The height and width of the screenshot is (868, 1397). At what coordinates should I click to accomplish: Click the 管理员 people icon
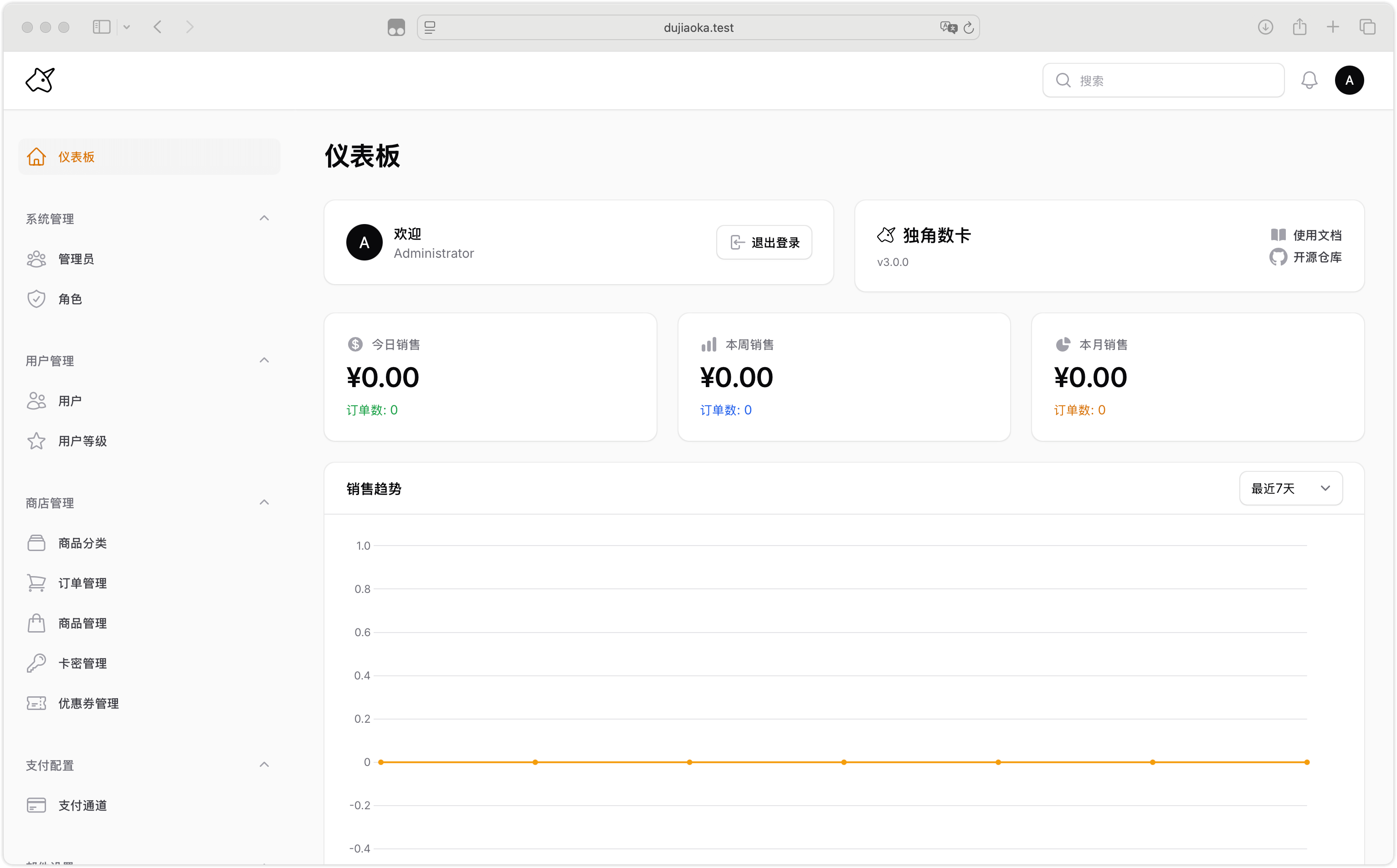(36, 259)
